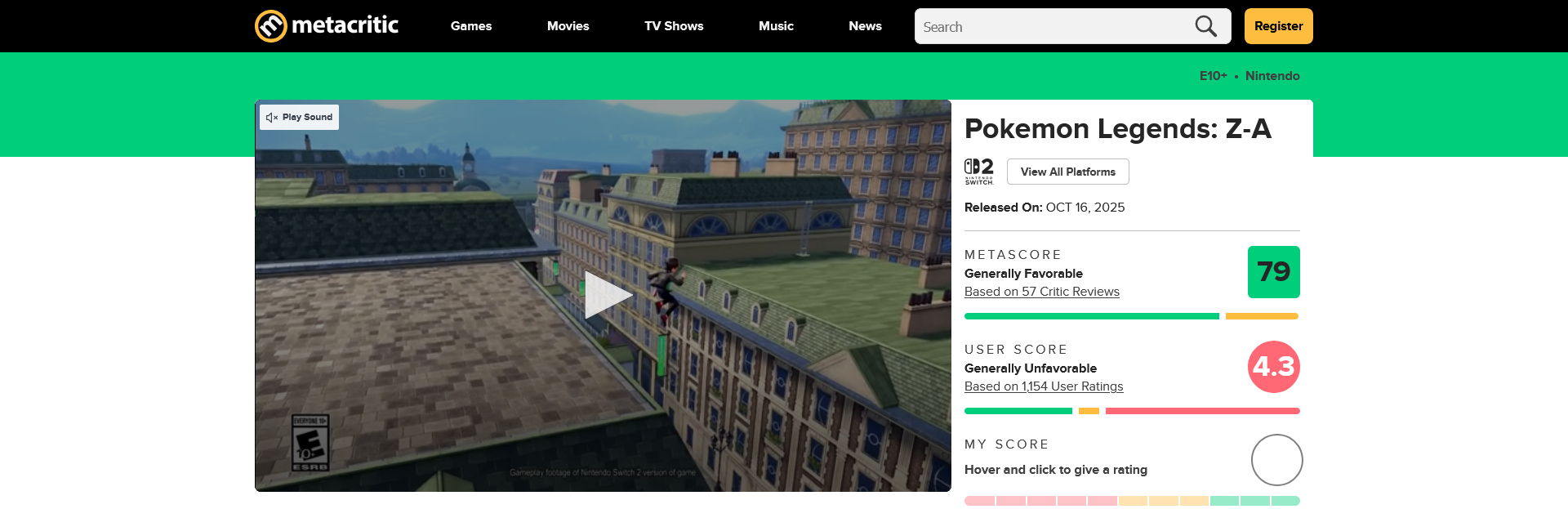Click the muted speaker icon

272,118
